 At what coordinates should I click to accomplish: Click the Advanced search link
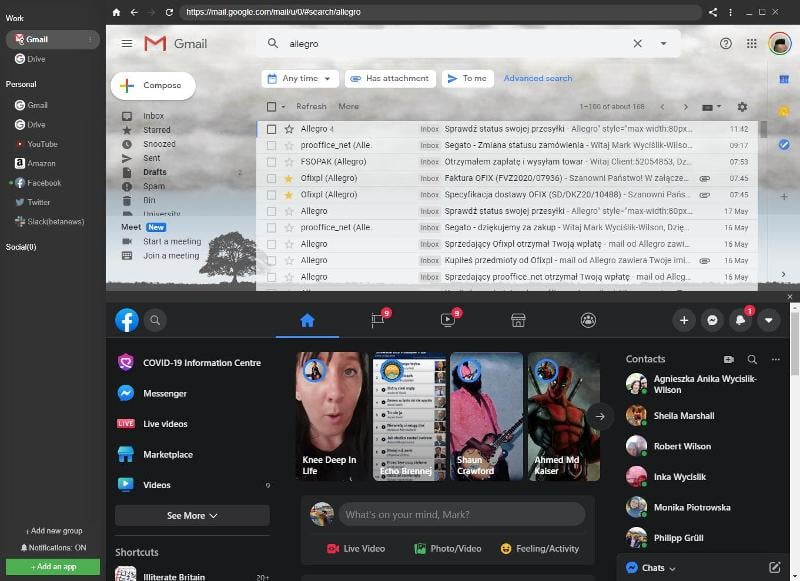pyautogui.click(x=538, y=79)
